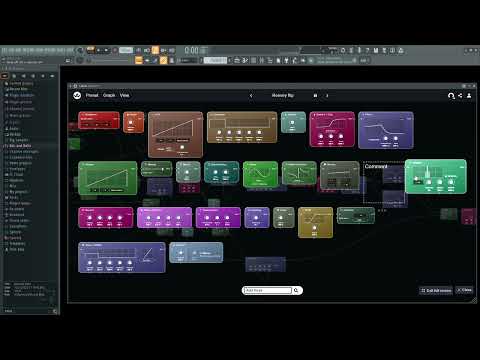The height and width of the screenshot is (360, 480).
Task: Open the View menu in plugin window
Action: click(124, 95)
